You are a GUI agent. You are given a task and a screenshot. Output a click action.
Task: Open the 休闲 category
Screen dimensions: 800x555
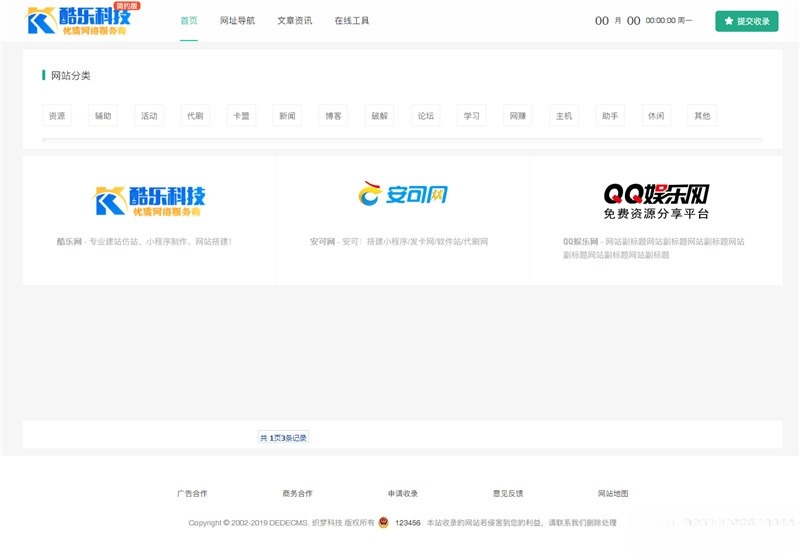[656, 116]
